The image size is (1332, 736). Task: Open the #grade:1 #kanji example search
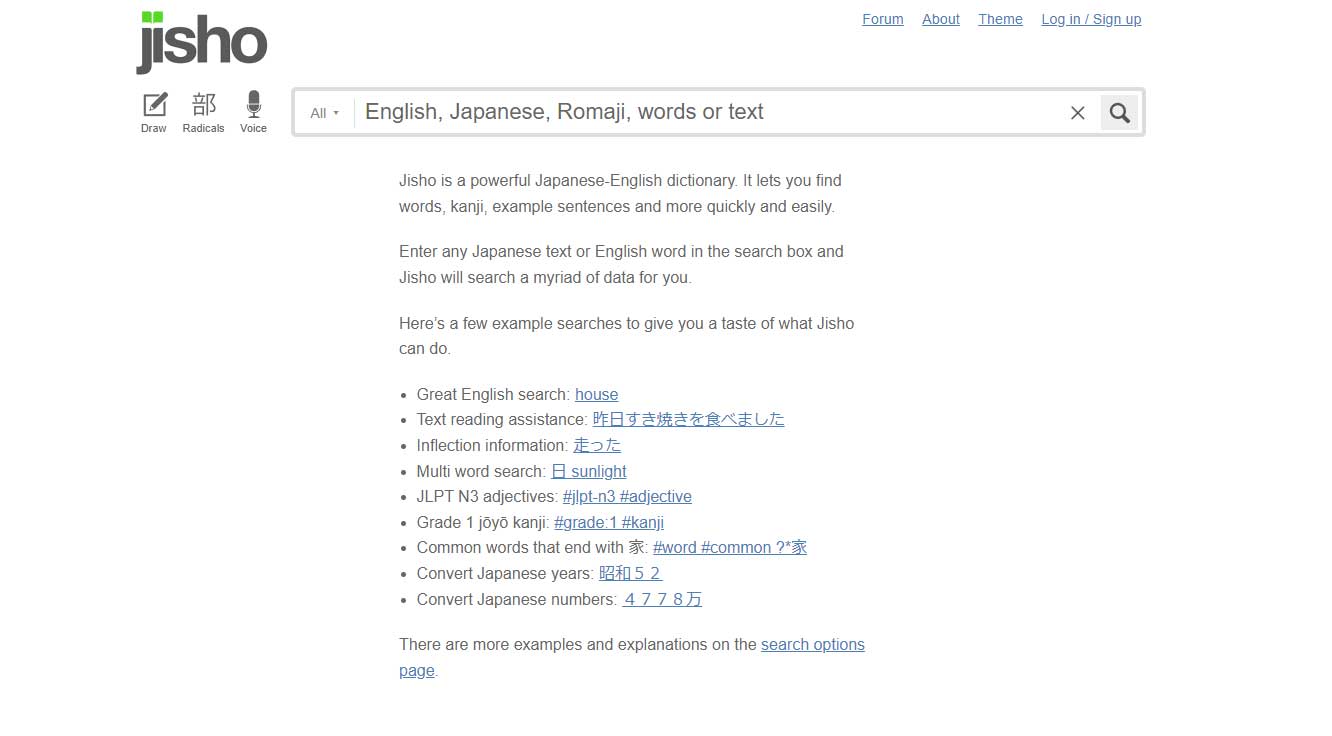(x=609, y=522)
